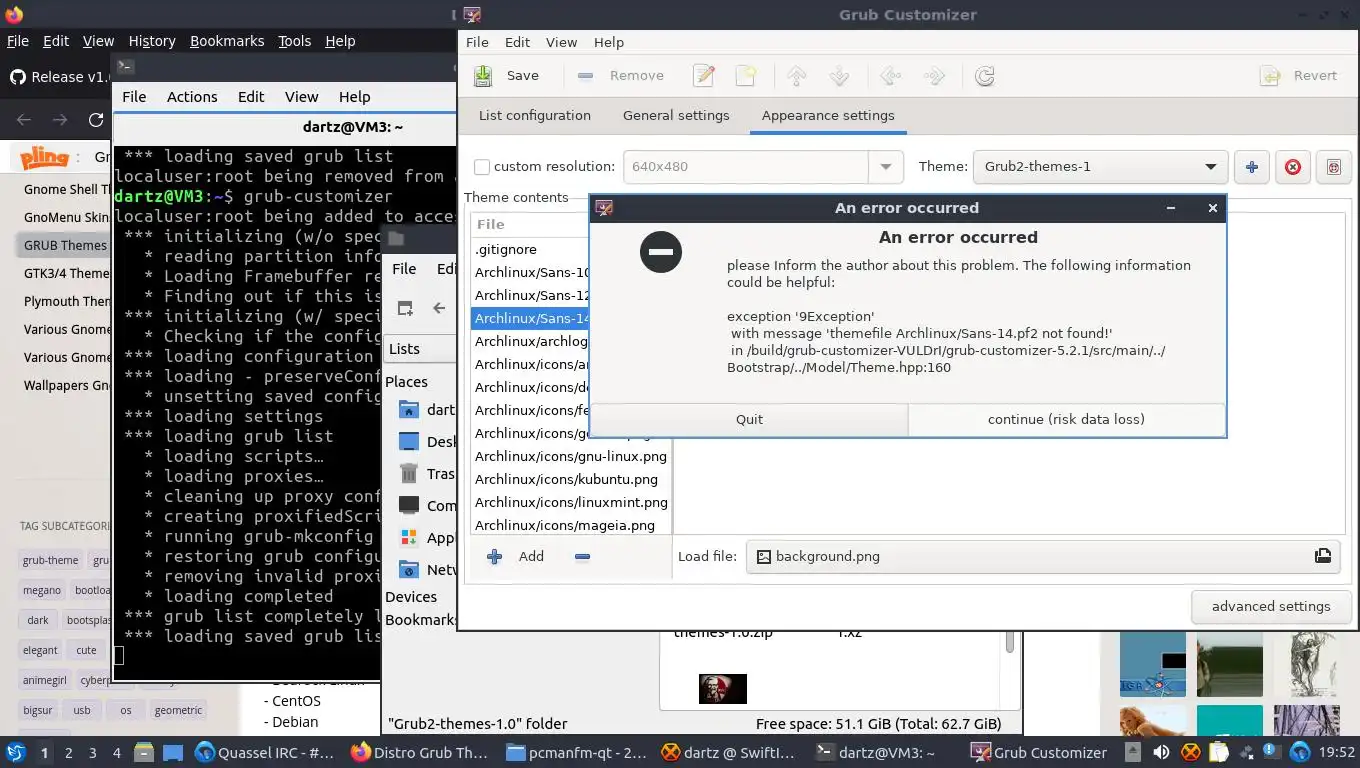Click the blue plus add theme icon
This screenshot has width=1360, height=768.
point(1251,167)
